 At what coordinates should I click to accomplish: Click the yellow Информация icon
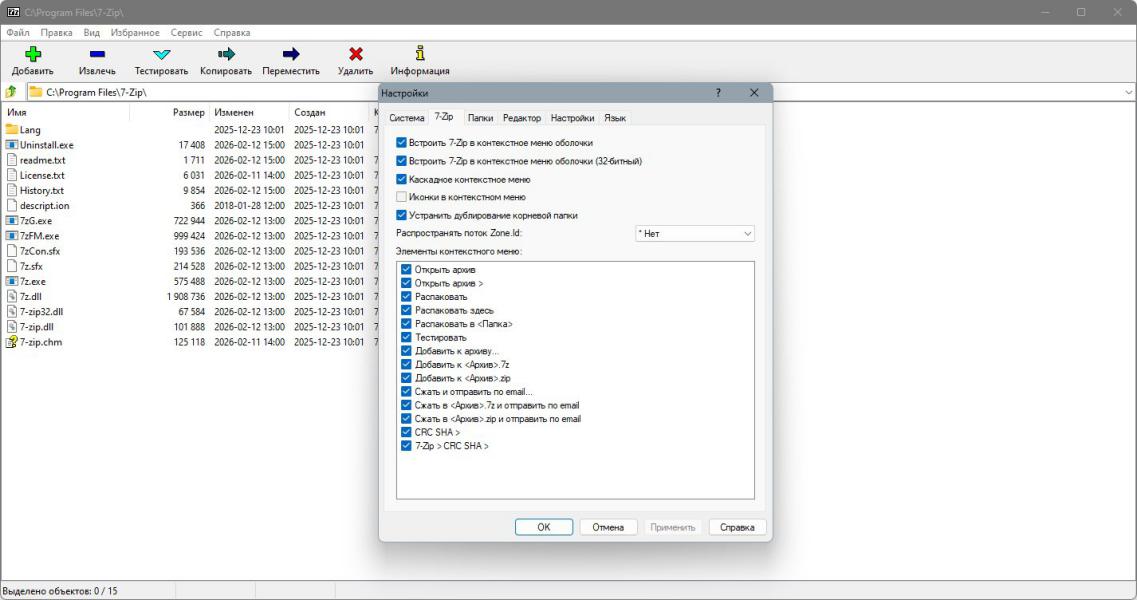tap(420, 55)
